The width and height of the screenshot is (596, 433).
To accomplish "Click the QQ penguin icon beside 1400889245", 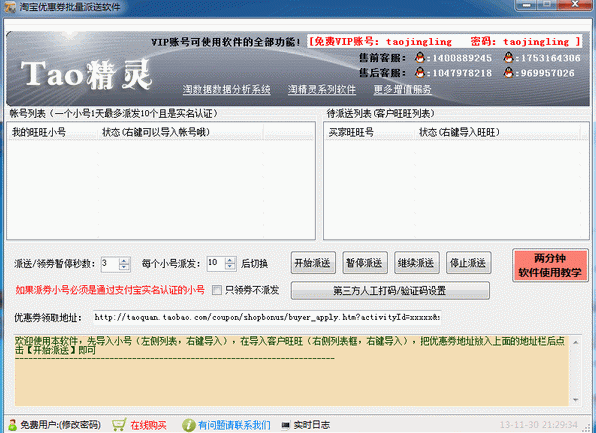I will [420, 57].
